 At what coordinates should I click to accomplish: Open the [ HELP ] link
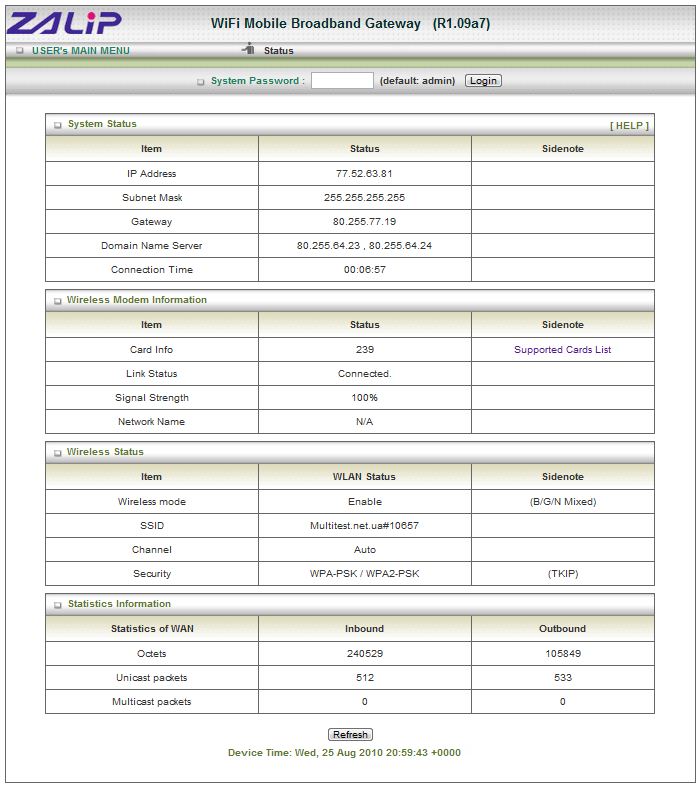[x=629, y=125]
